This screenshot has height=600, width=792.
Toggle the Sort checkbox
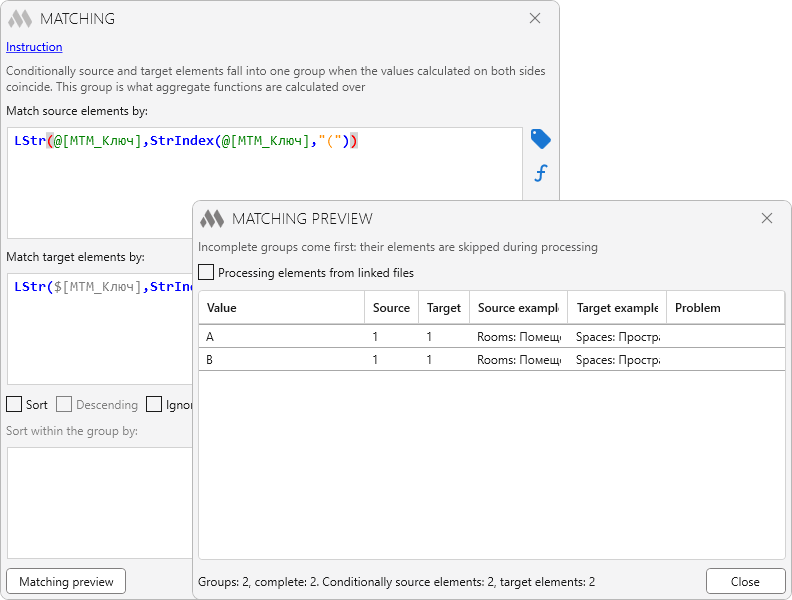[14, 404]
